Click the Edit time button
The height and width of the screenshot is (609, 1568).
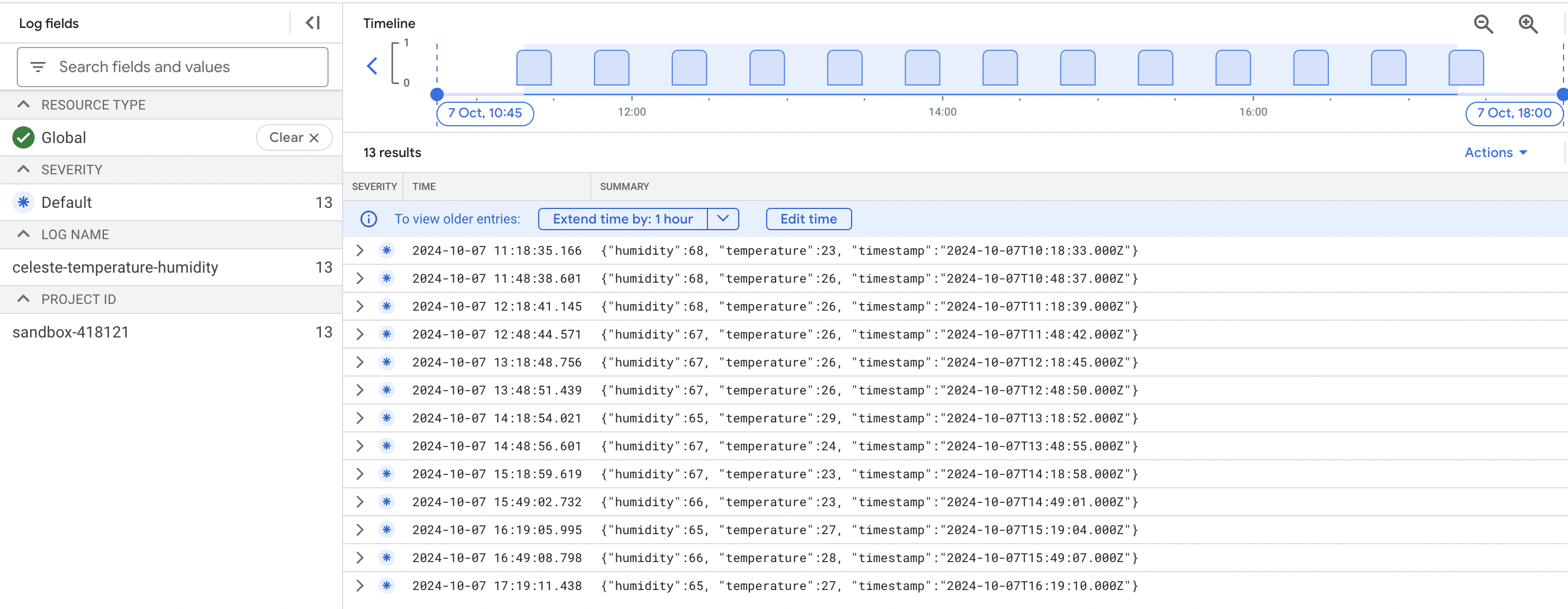[809, 219]
